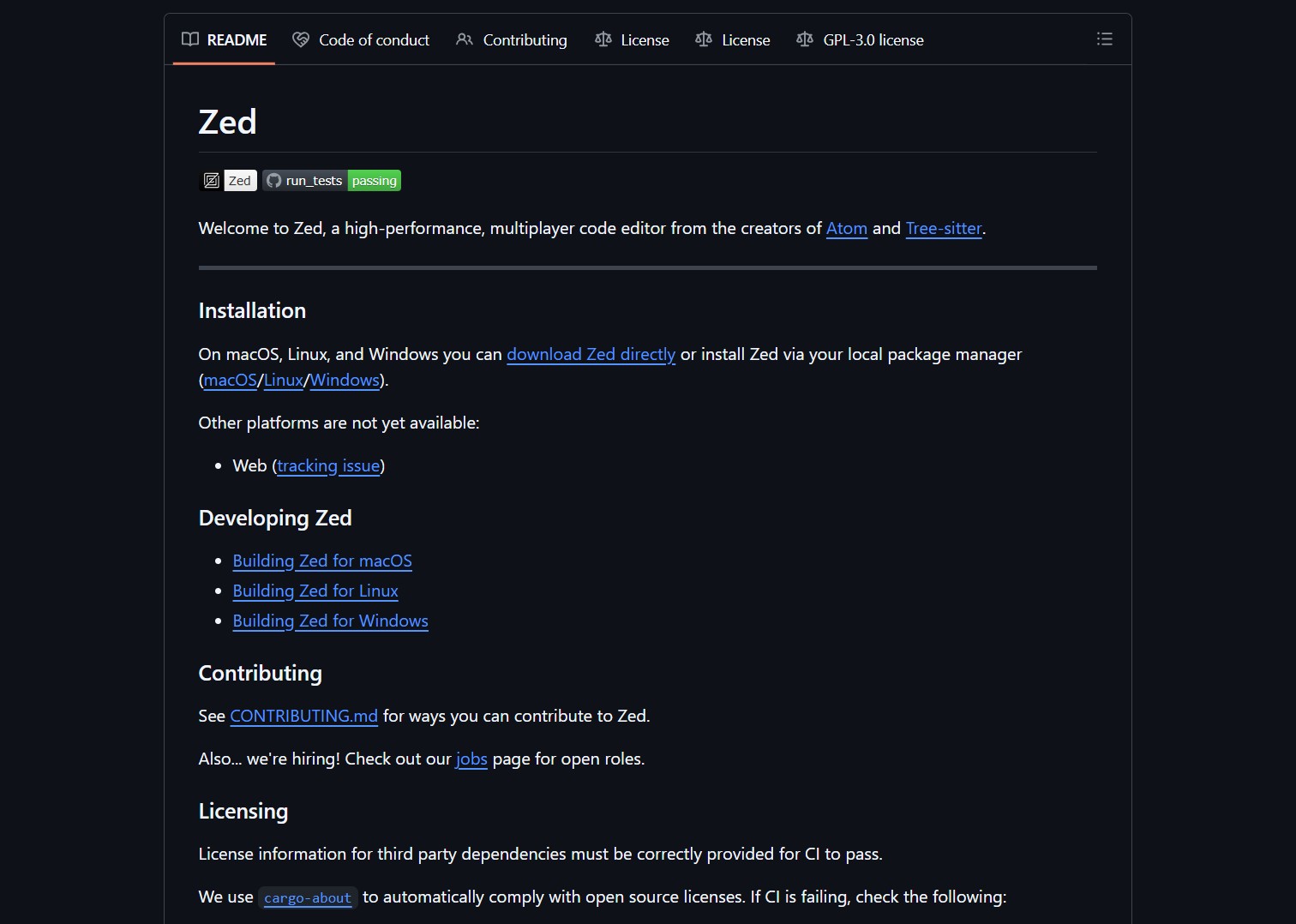
Task: Follow the Tree-sitter link
Action: (943, 229)
